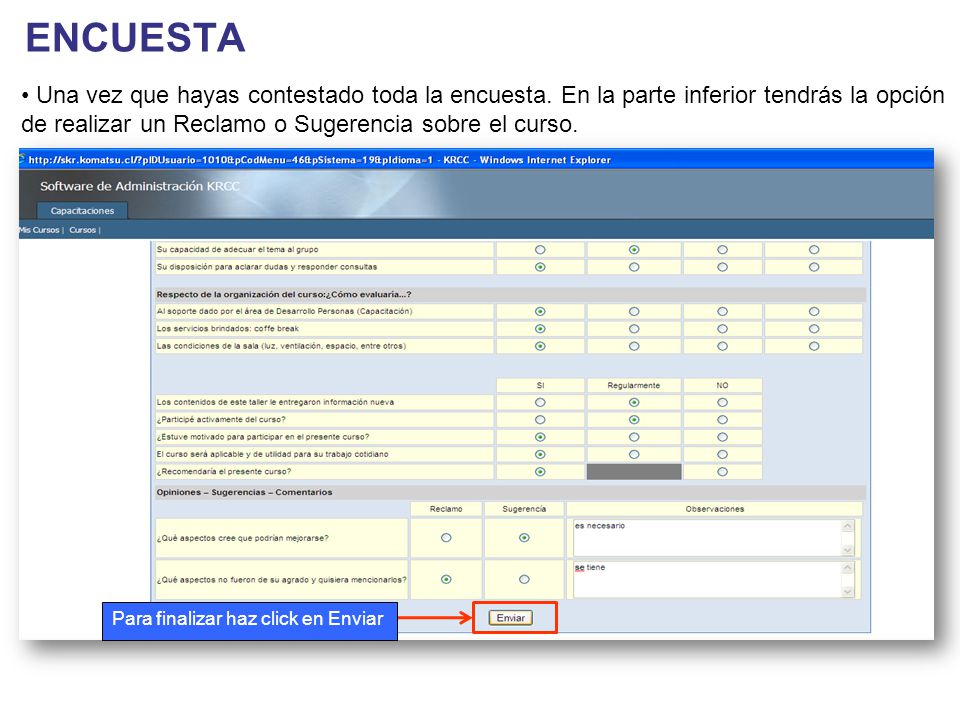Image resolution: width=960 pixels, height=720 pixels.
Task: Pick second option for 'coffe break' services row
Action: click(x=634, y=329)
